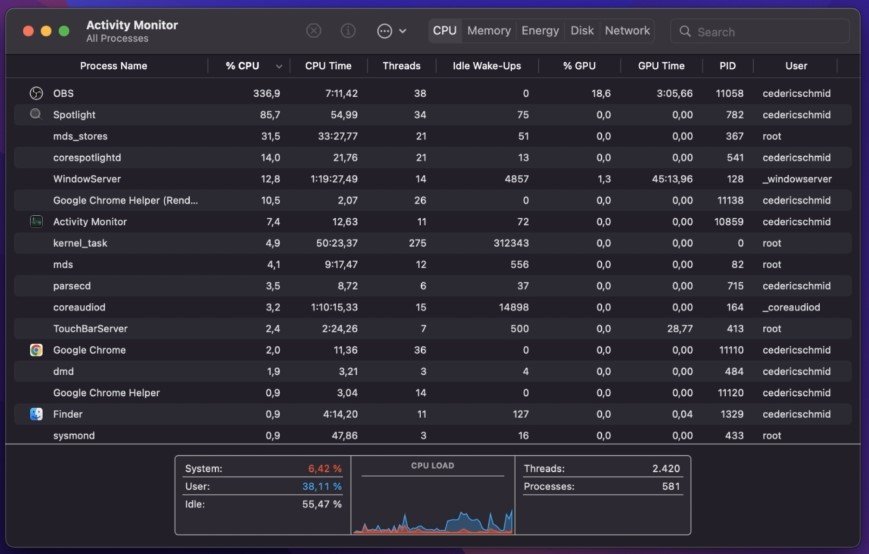Screen dimensions: 869x554
Task: Click the yellow minimize window button
Action: click(46, 31)
